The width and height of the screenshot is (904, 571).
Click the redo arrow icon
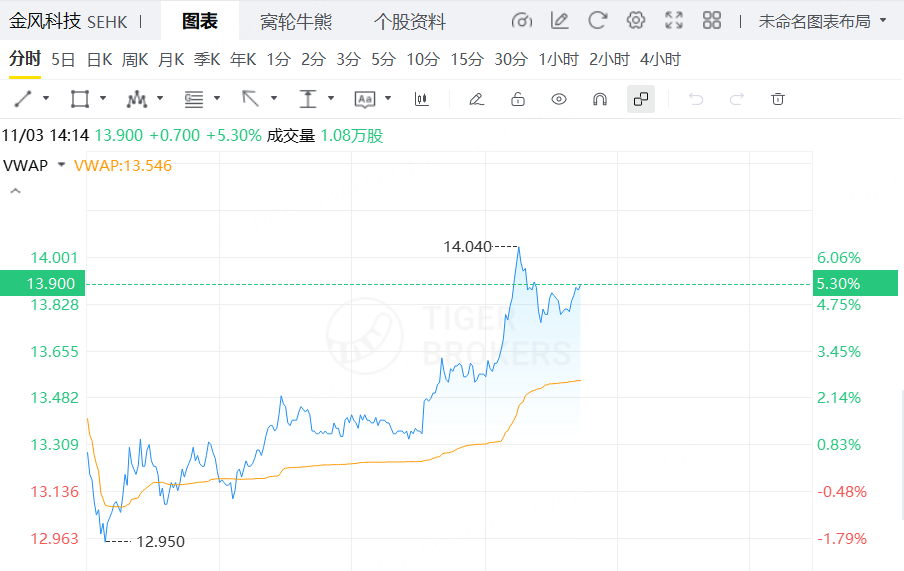click(x=737, y=99)
